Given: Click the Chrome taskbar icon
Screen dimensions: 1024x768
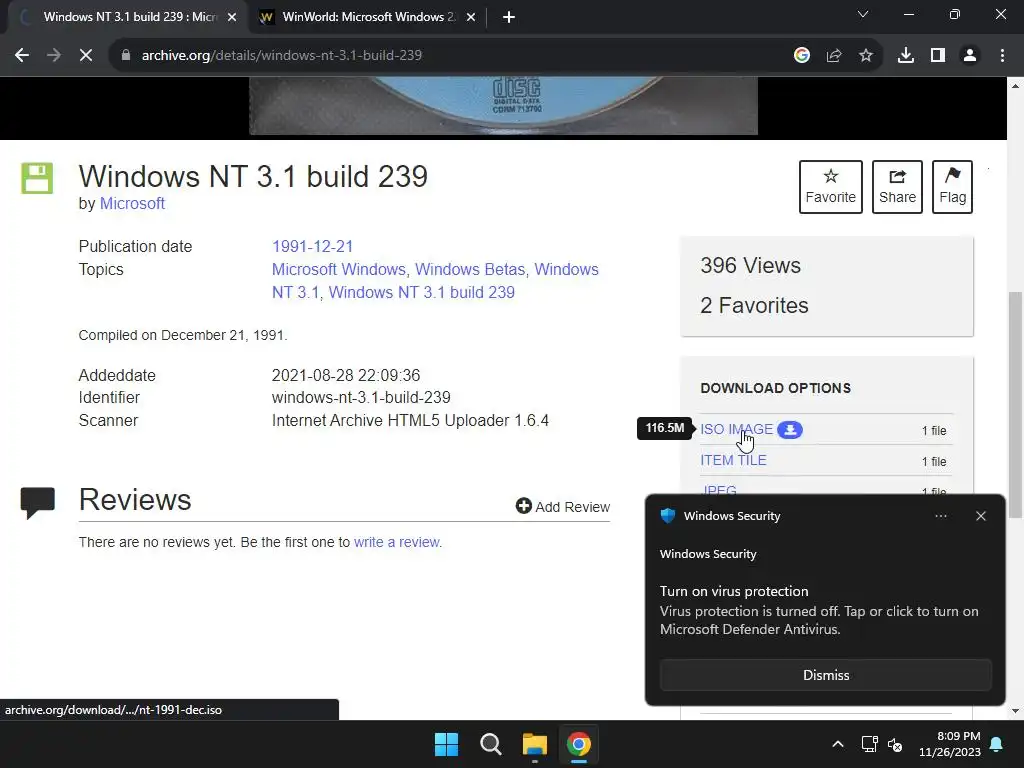Looking at the screenshot, I should 579,744.
